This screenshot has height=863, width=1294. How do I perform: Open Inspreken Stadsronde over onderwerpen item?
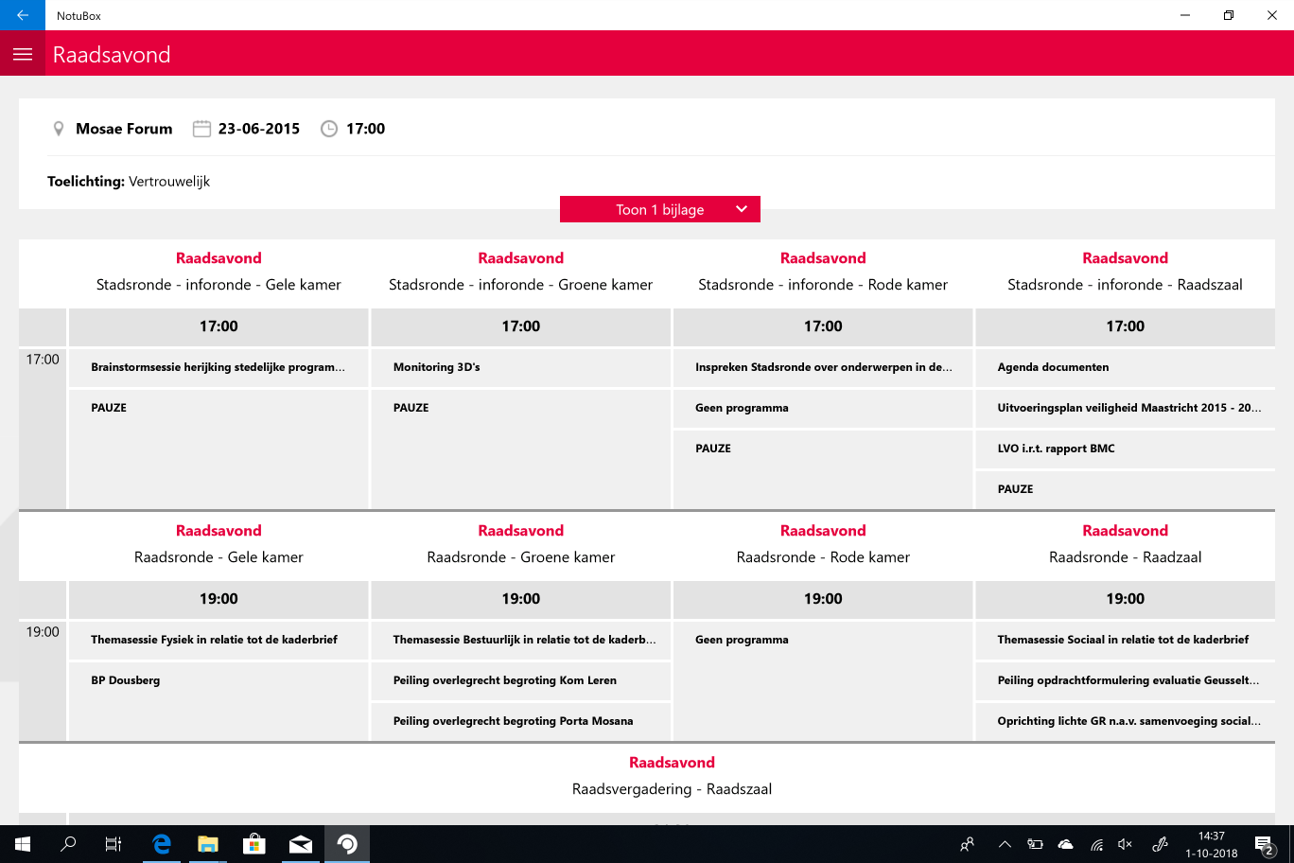tap(823, 367)
